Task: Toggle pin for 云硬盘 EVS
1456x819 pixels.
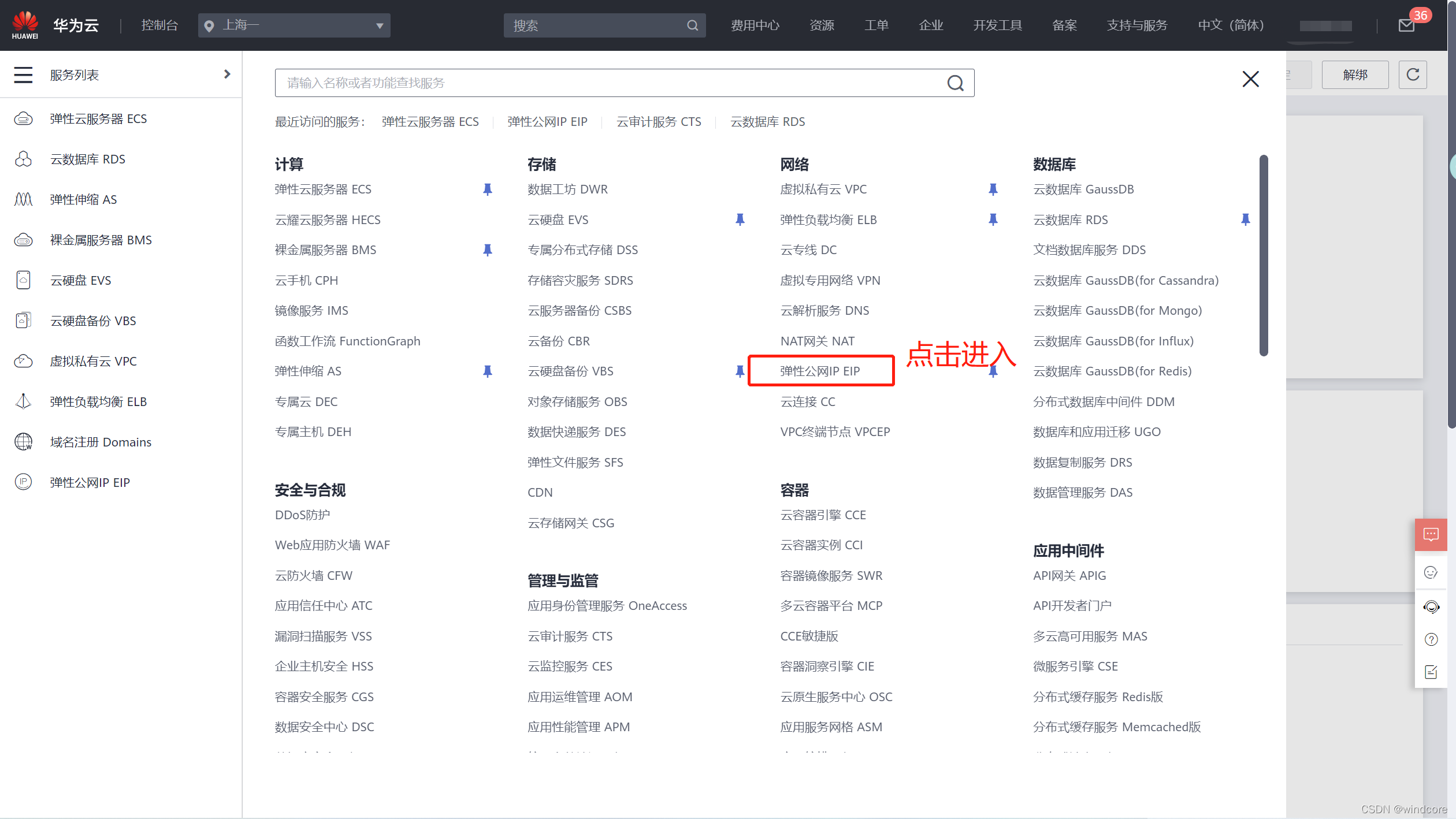Action: (740, 219)
